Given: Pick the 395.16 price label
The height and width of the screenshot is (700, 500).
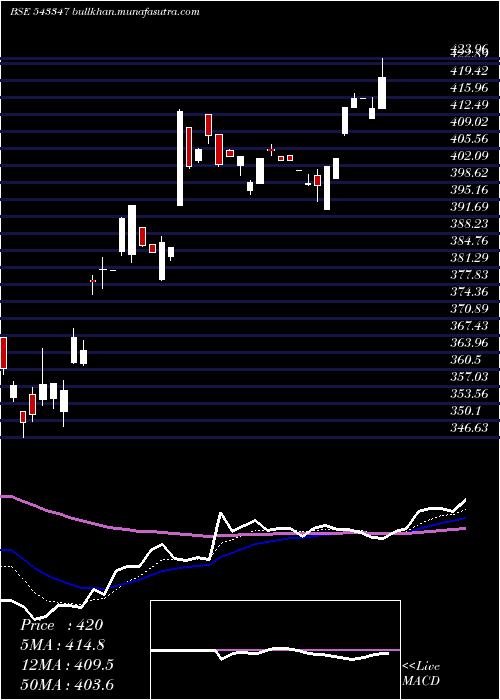Looking at the screenshot, I should (469, 190).
